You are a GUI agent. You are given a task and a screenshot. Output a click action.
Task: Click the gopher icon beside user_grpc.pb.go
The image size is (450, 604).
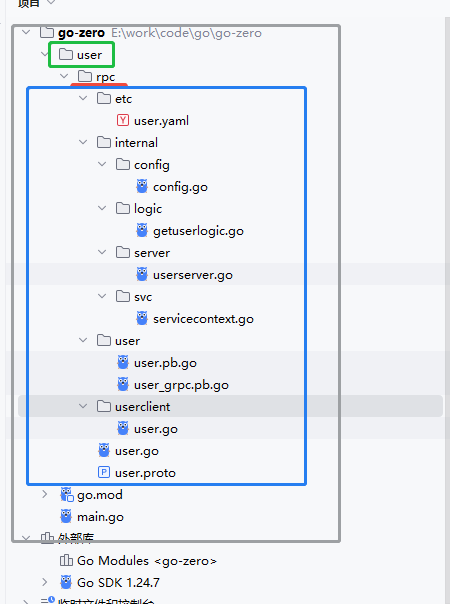tap(123, 384)
